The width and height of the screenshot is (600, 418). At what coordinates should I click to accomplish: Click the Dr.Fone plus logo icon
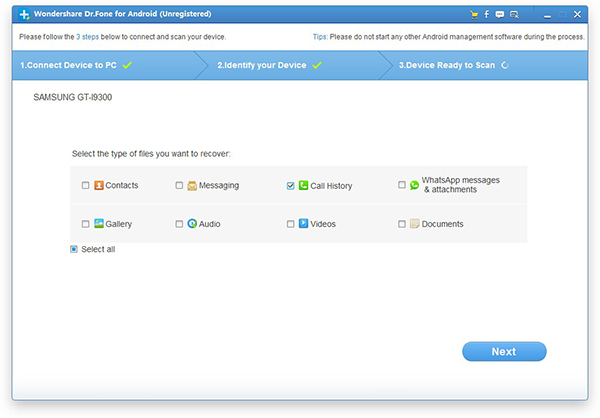click(24, 15)
